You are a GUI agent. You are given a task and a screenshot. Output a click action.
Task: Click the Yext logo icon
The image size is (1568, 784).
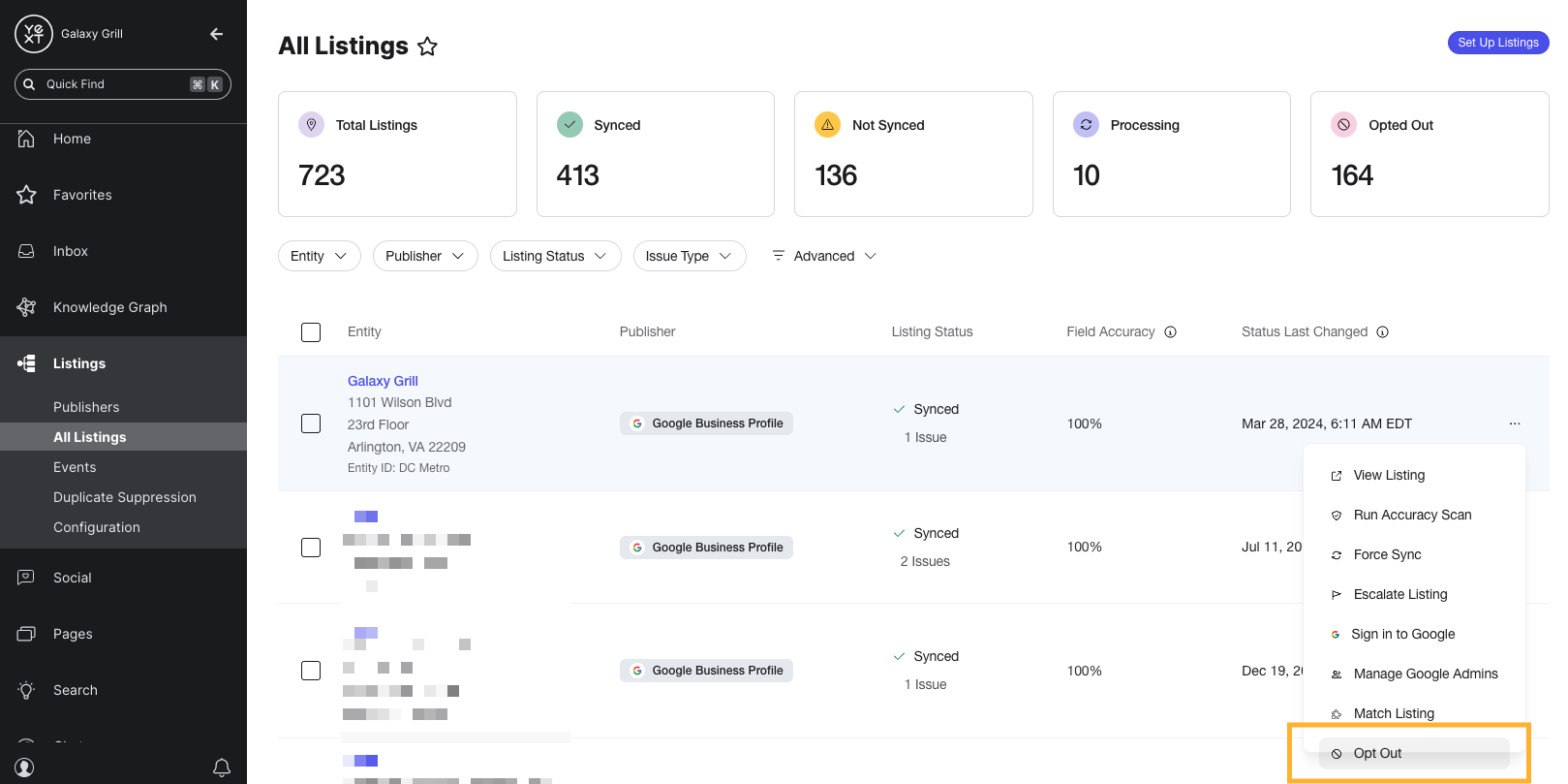point(34,34)
